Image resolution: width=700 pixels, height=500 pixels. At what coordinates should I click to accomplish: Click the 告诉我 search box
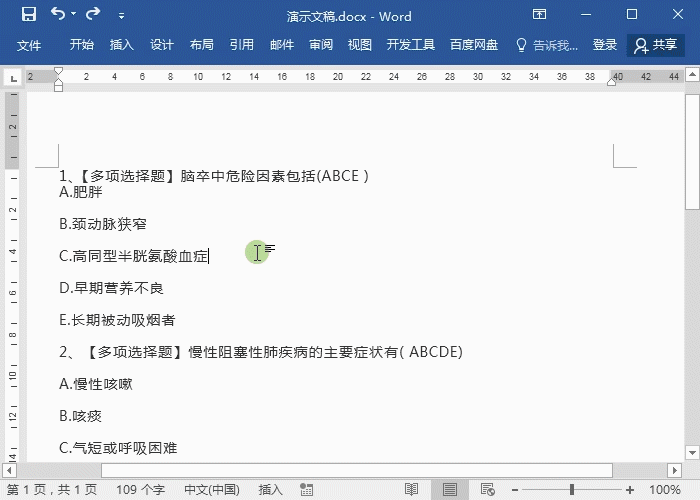pos(547,45)
